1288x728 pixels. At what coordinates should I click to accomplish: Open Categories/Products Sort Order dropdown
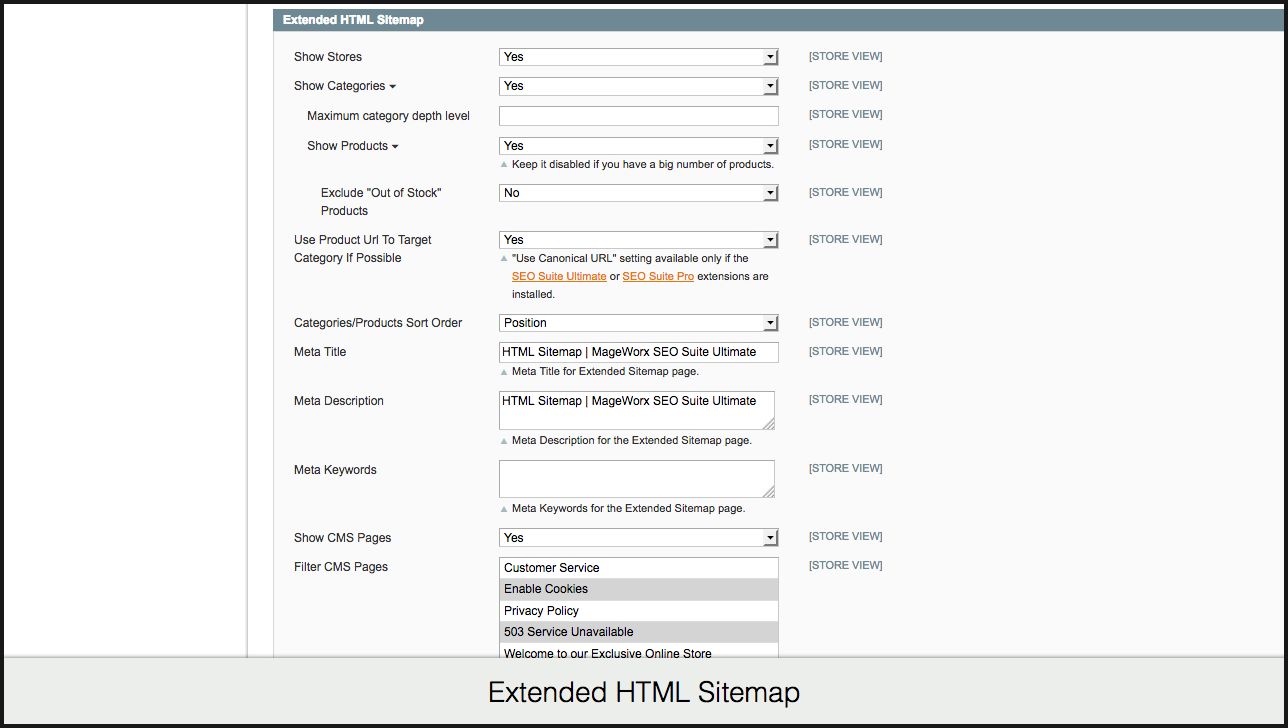pyautogui.click(x=638, y=323)
